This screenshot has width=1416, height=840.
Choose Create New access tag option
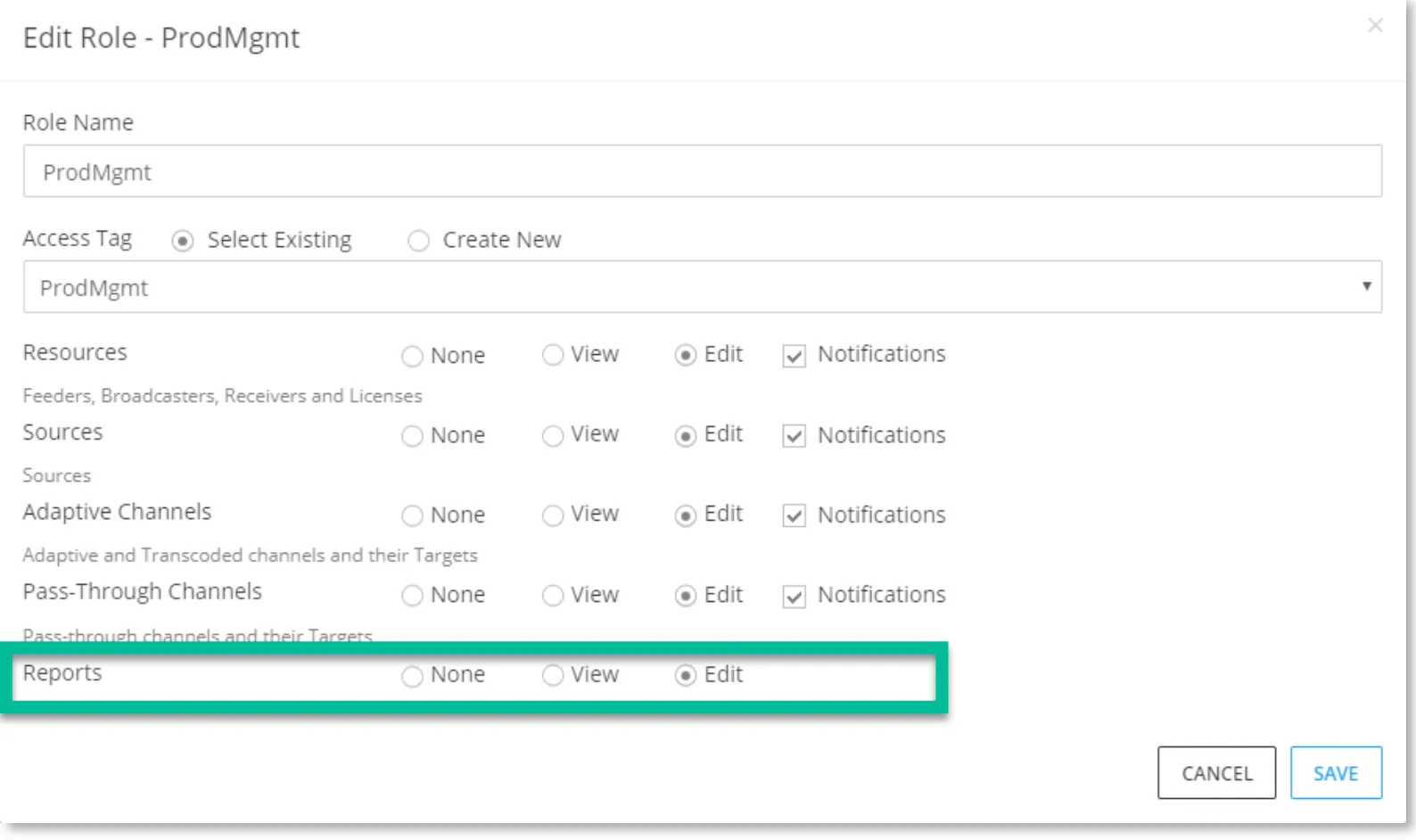[418, 241]
